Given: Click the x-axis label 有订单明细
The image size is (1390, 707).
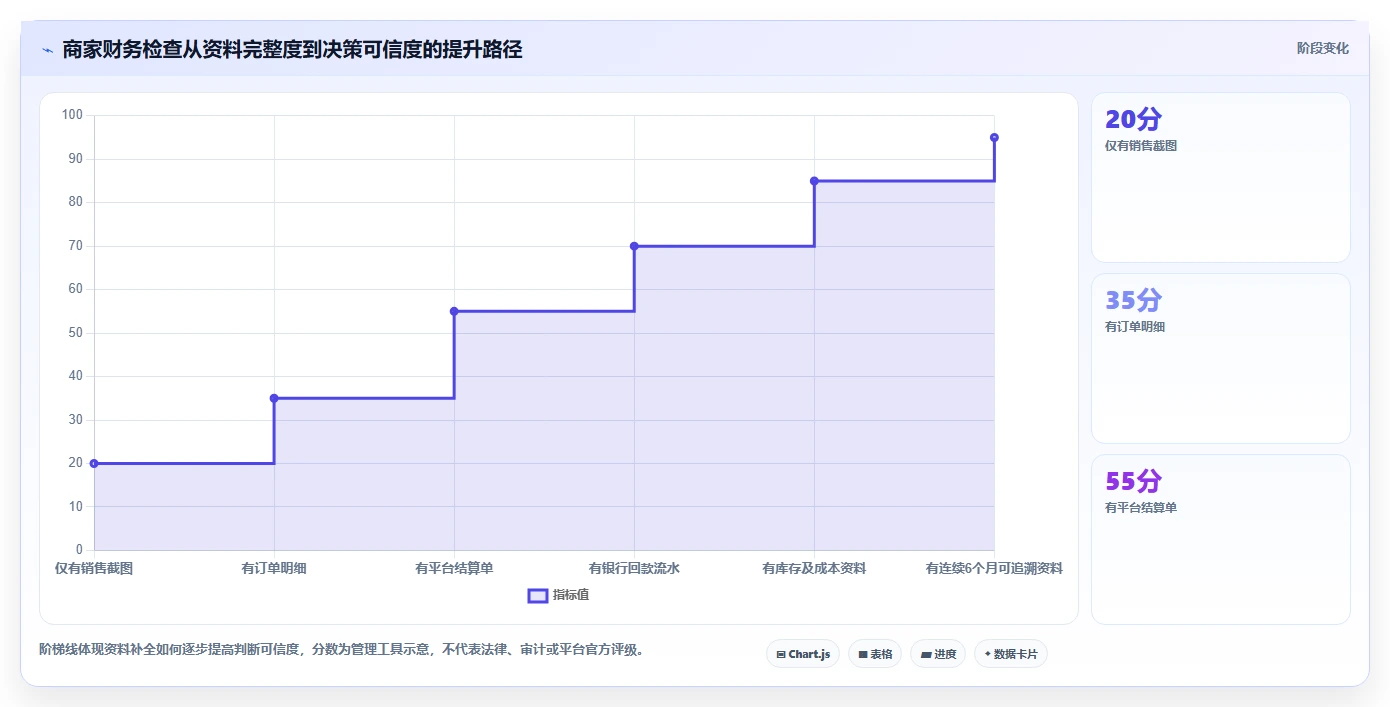Looking at the screenshot, I should pos(274,568).
